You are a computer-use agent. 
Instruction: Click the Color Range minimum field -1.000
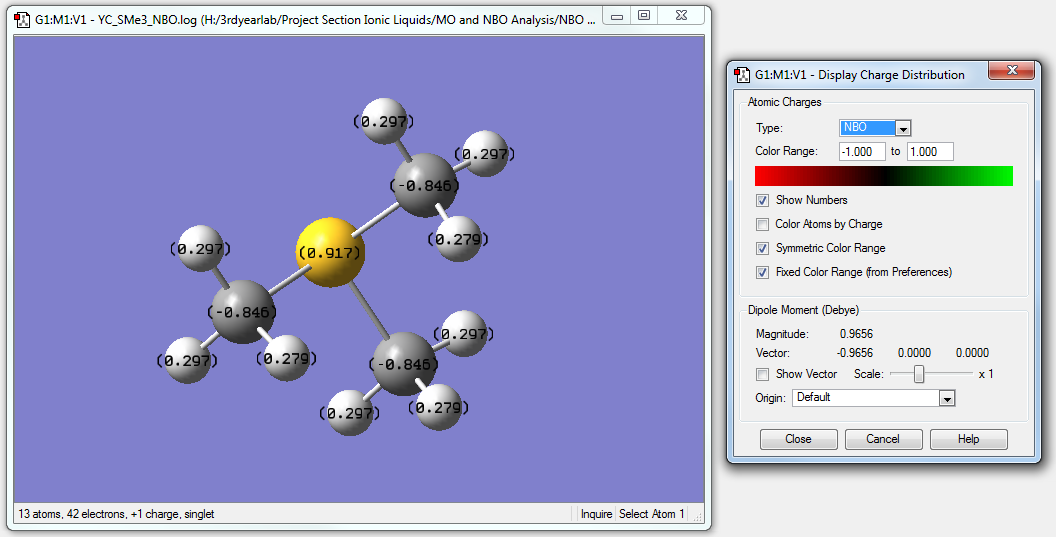(x=862, y=152)
